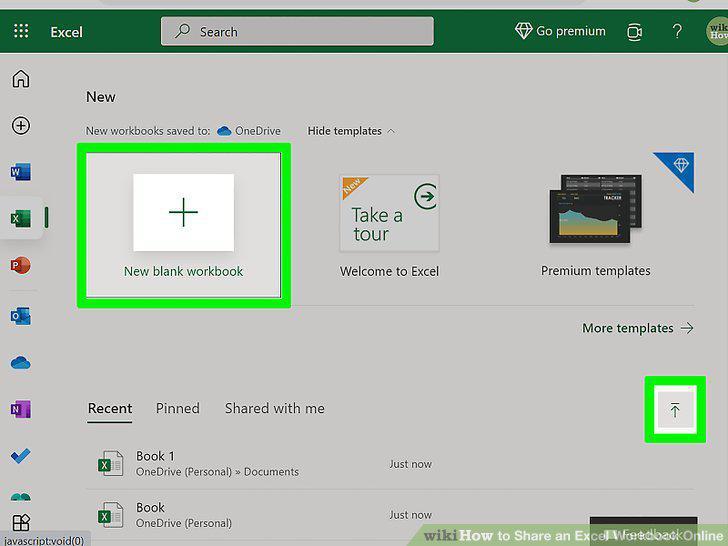This screenshot has height=546, width=728.
Task: Focus the Search box
Action: [x=297, y=32]
